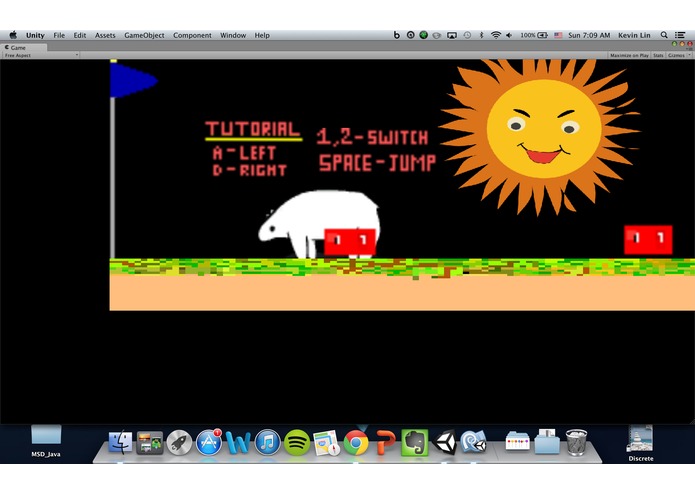Open the File menu
Image resolution: width=695 pixels, height=494 pixels.
click(x=59, y=35)
